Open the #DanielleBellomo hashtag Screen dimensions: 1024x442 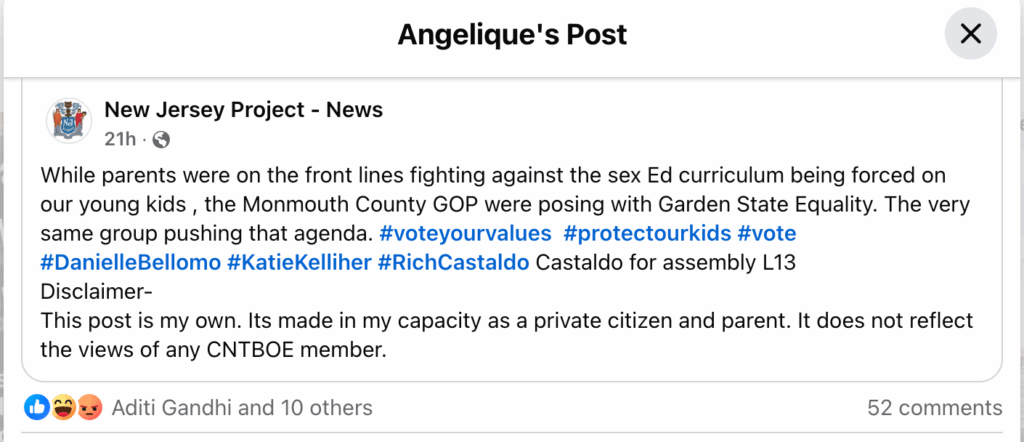point(131,262)
